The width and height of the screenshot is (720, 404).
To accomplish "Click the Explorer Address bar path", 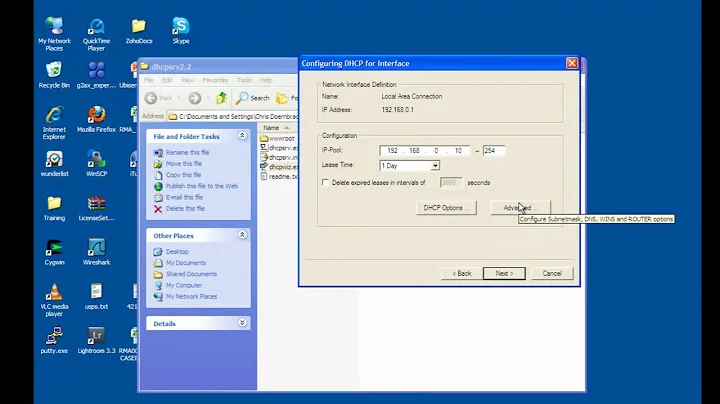I will [x=233, y=117].
